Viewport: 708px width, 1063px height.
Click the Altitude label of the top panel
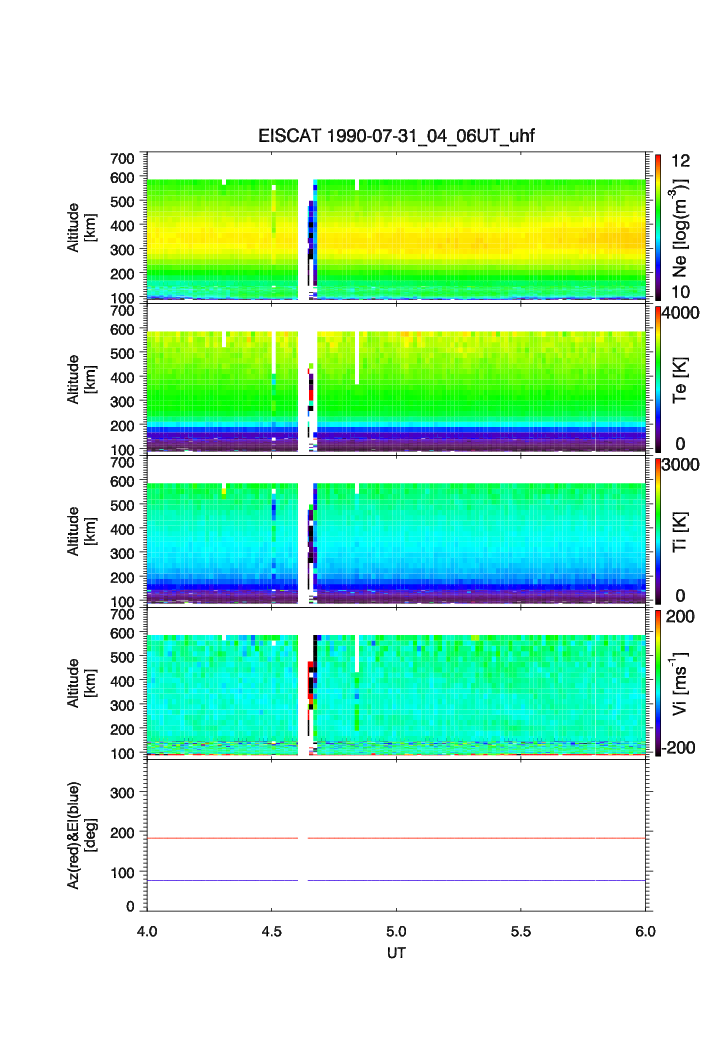tap(81, 226)
